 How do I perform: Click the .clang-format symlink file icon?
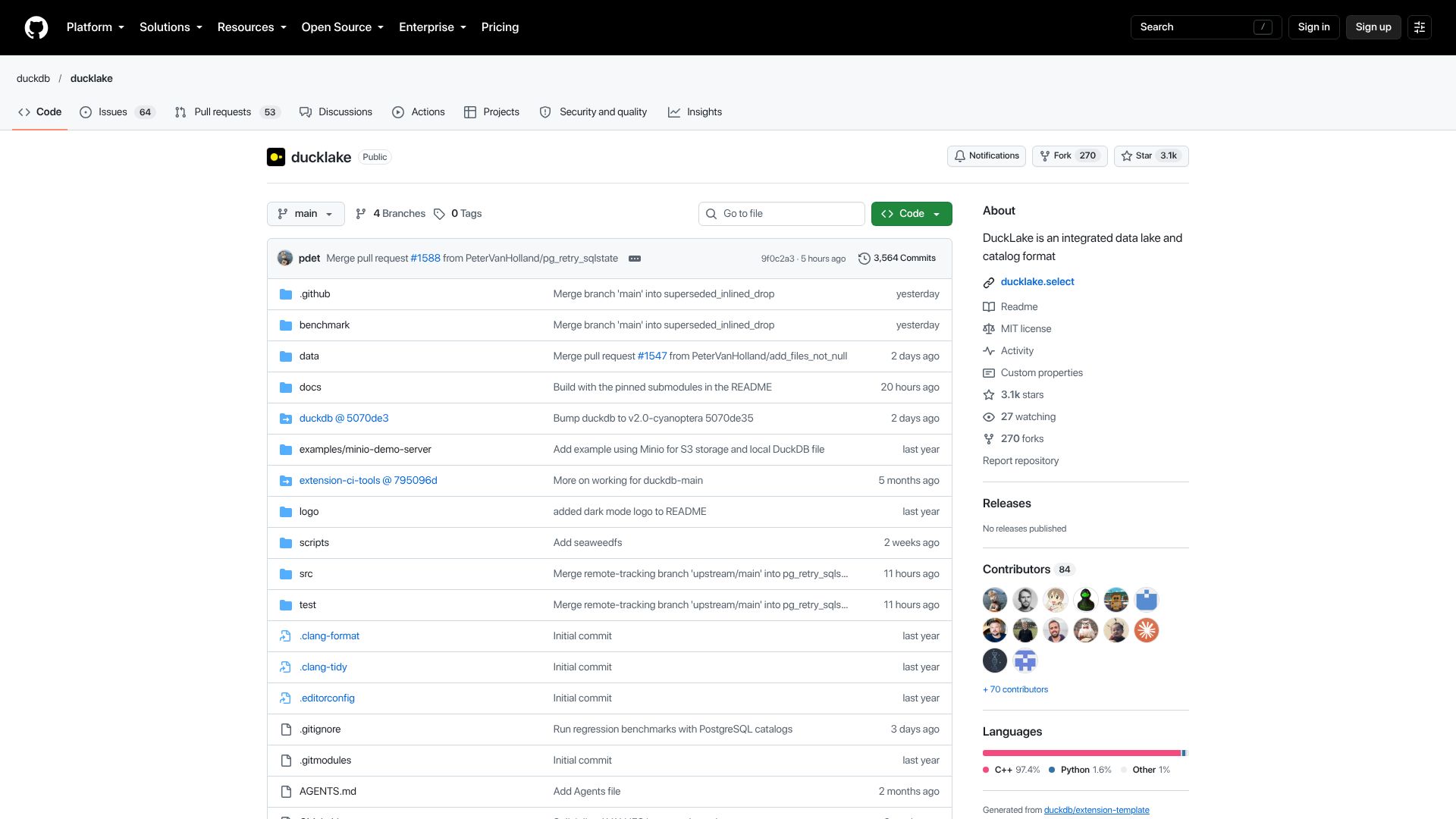286,636
